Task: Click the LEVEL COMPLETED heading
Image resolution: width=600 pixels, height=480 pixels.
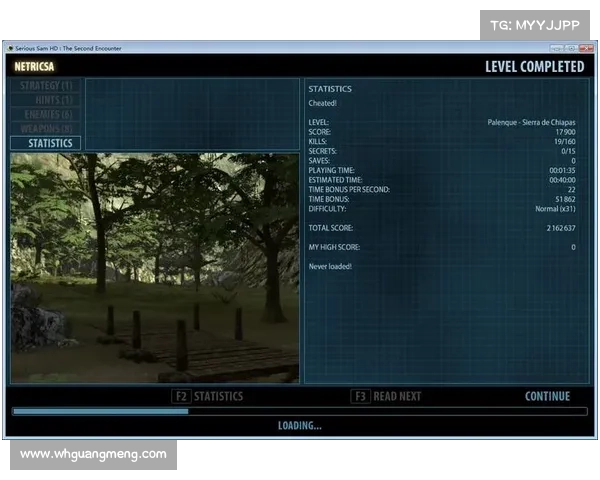Action: (534, 67)
